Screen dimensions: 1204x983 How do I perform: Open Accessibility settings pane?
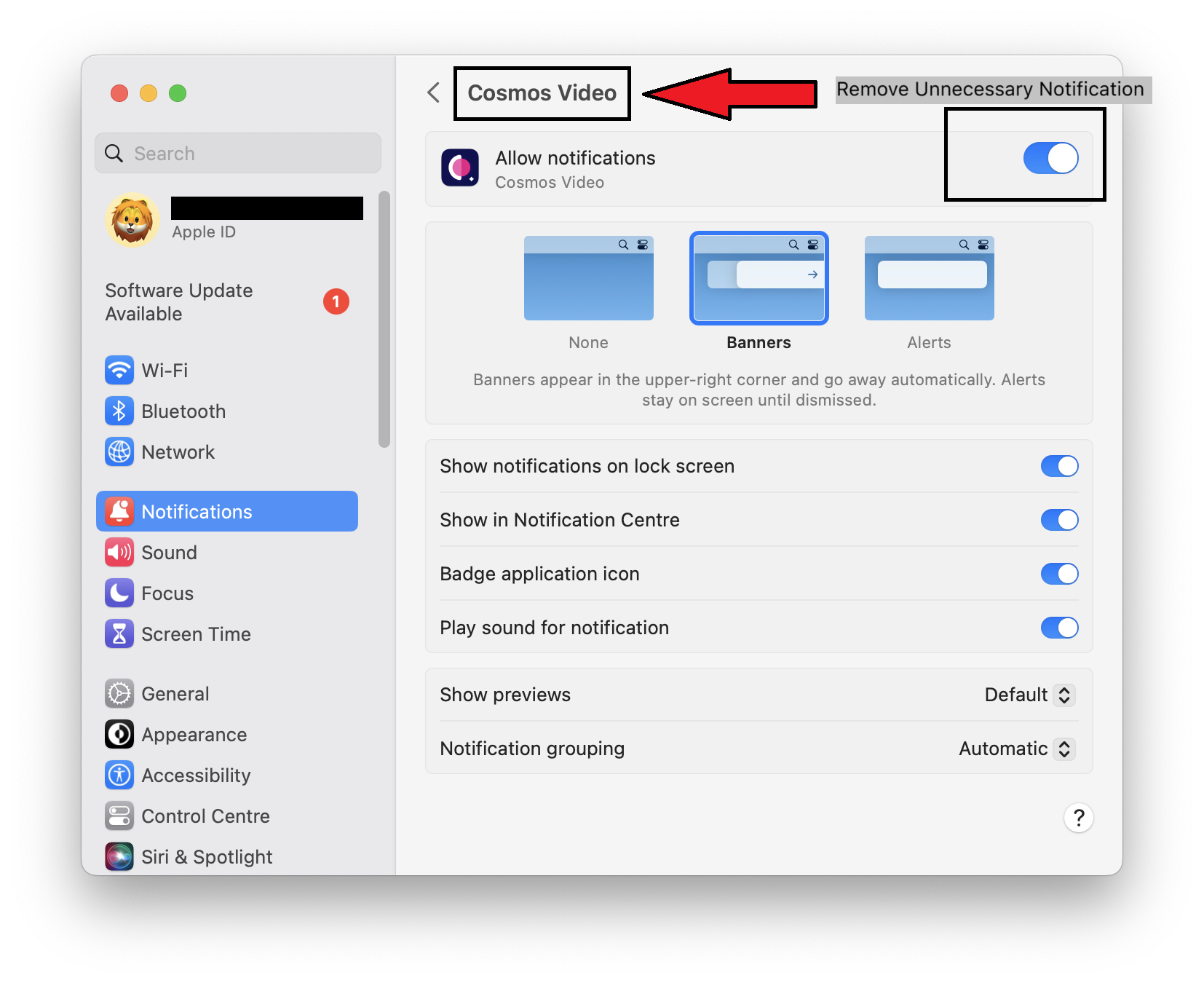point(227,775)
